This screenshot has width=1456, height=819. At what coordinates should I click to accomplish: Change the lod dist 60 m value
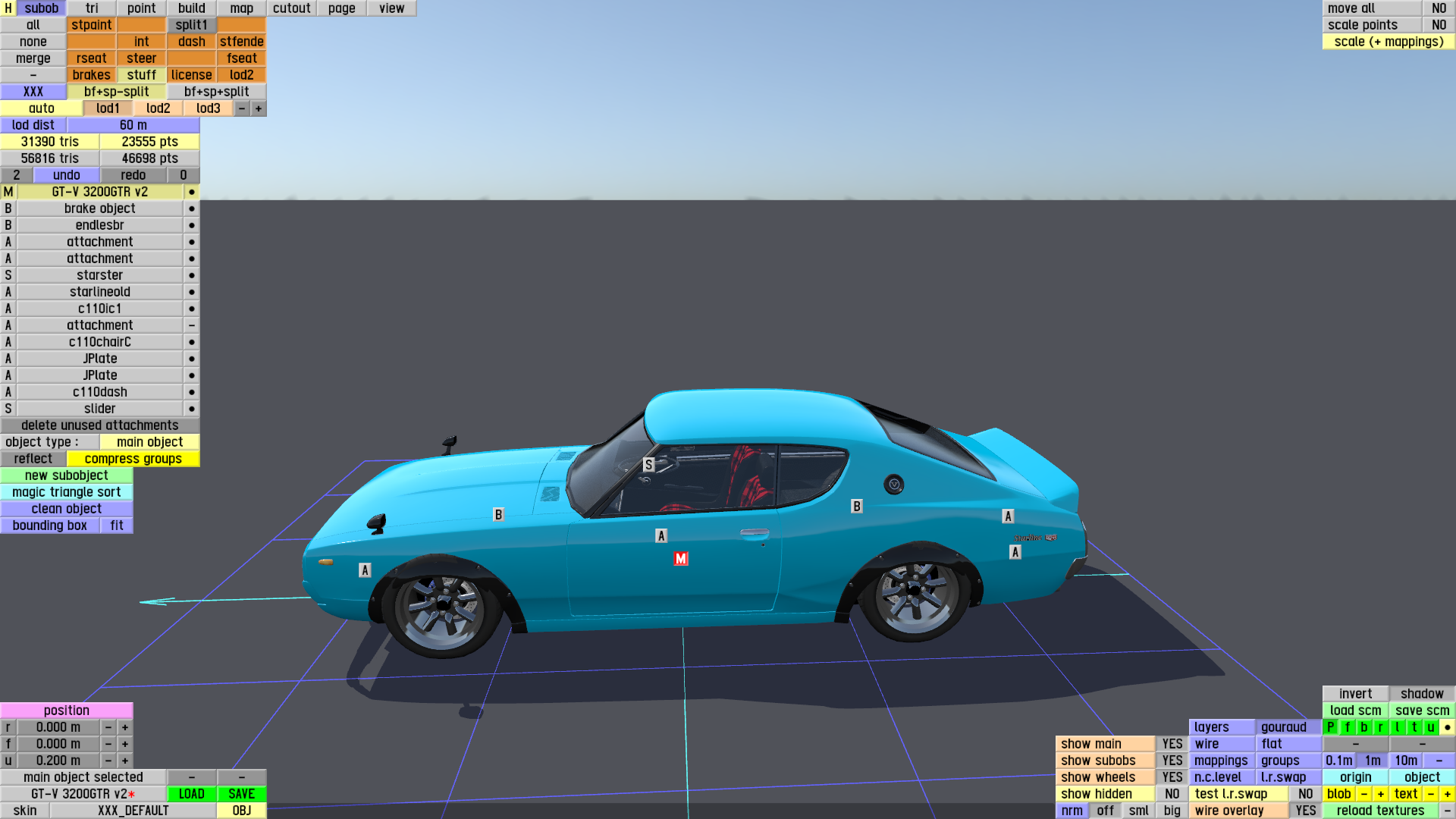tap(133, 125)
